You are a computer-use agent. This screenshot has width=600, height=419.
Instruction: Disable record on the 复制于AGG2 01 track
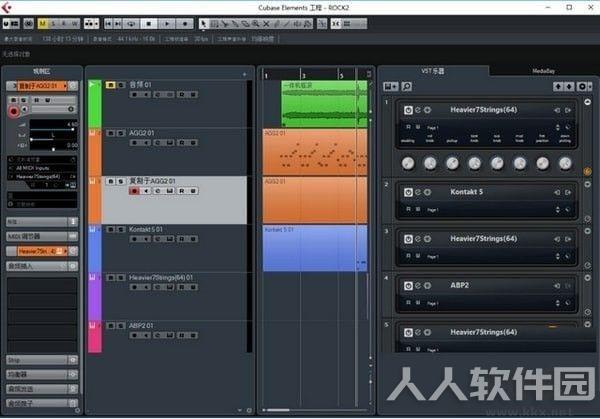tap(134, 191)
